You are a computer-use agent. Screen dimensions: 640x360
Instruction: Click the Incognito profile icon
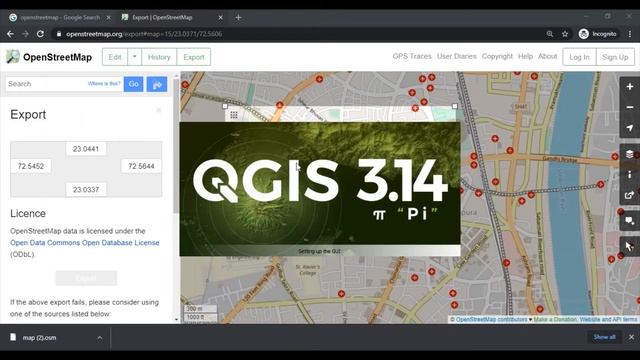point(584,34)
